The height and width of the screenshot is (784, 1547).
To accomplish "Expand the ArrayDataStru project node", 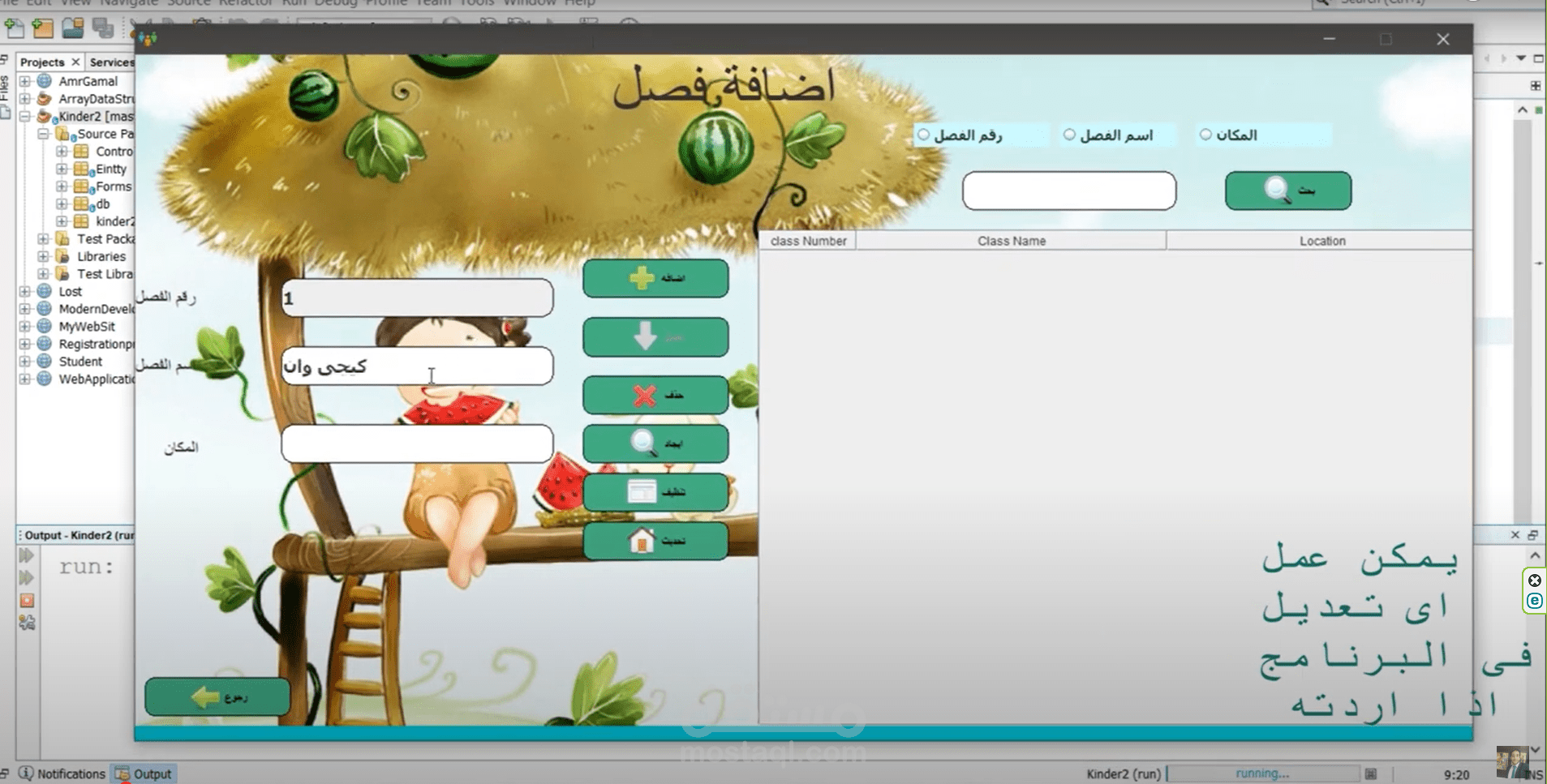I will coord(25,99).
